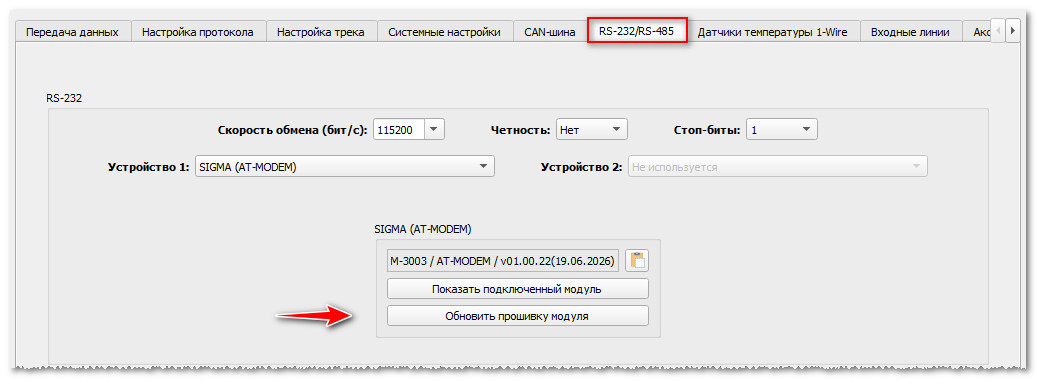Click Обновить прошивку модуля button
Viewport: 1037px width, 386px height.
[517, 316]
